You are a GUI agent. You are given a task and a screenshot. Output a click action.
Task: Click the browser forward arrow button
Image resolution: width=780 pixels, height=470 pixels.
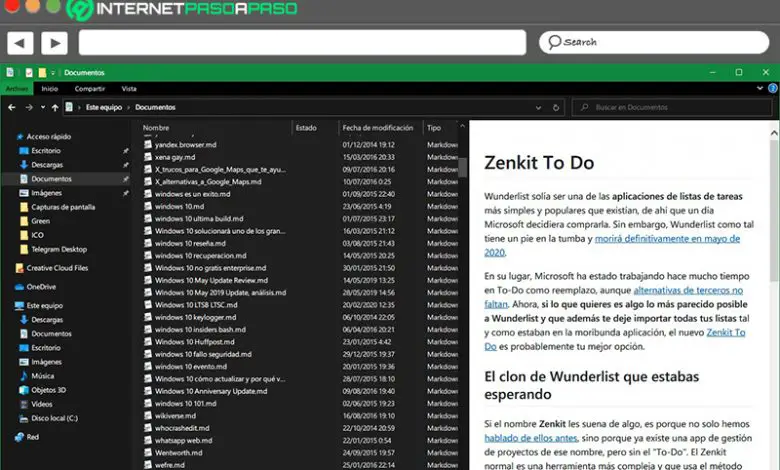(54, 43)
